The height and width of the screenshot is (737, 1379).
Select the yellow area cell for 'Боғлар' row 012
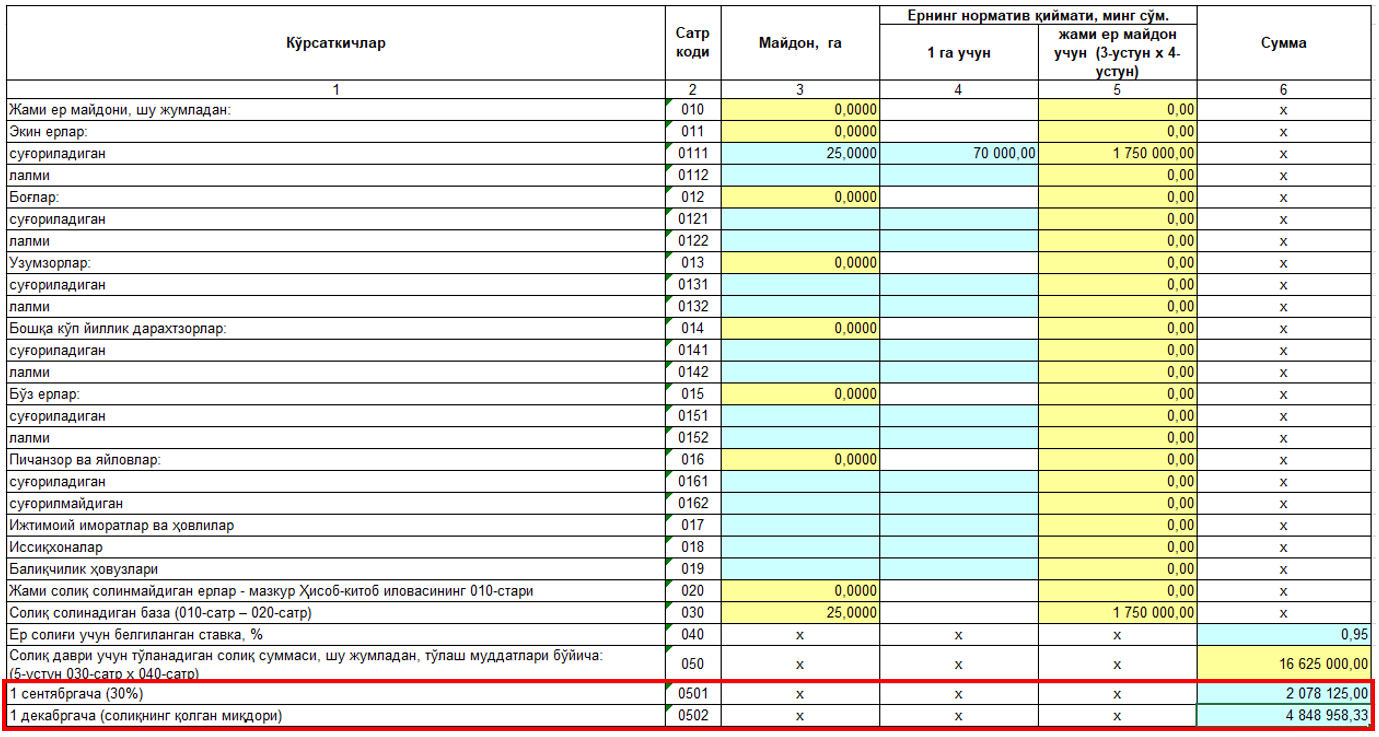coord(800,197)
